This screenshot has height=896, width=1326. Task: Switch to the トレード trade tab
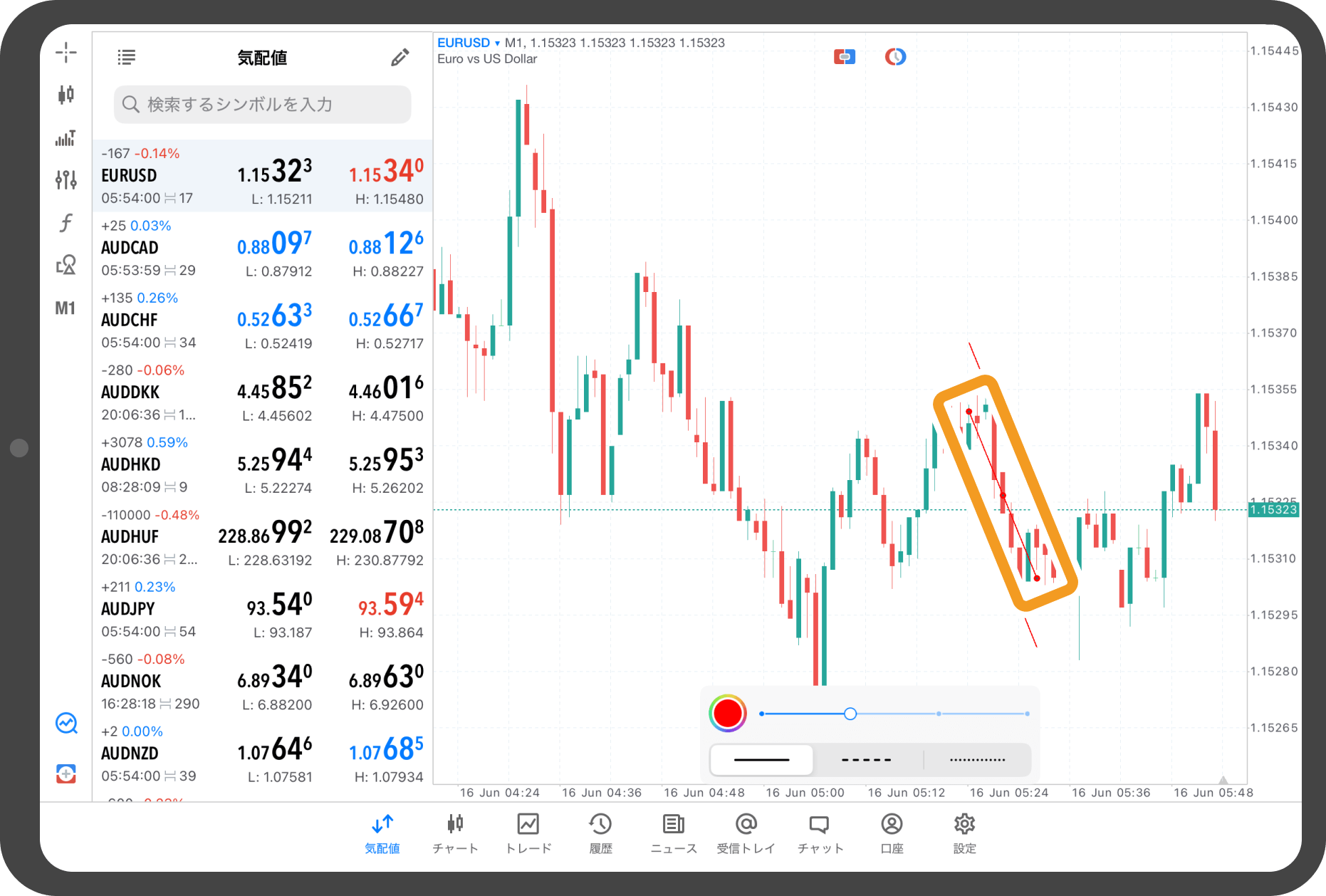click(x=528, y=833)
